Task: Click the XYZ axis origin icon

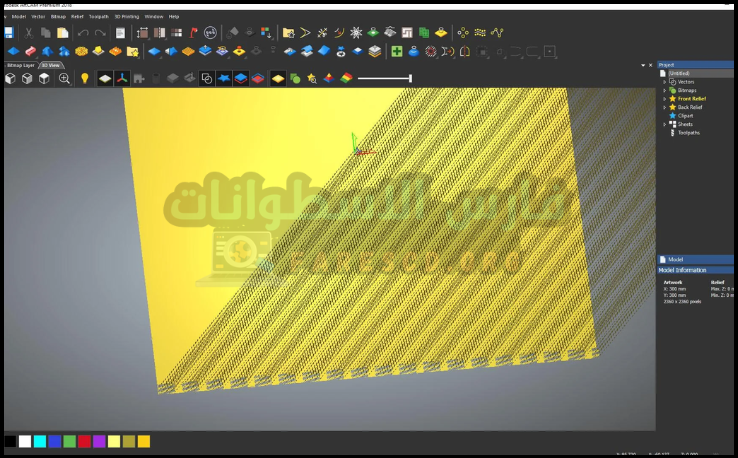Action: click(120, 78)
